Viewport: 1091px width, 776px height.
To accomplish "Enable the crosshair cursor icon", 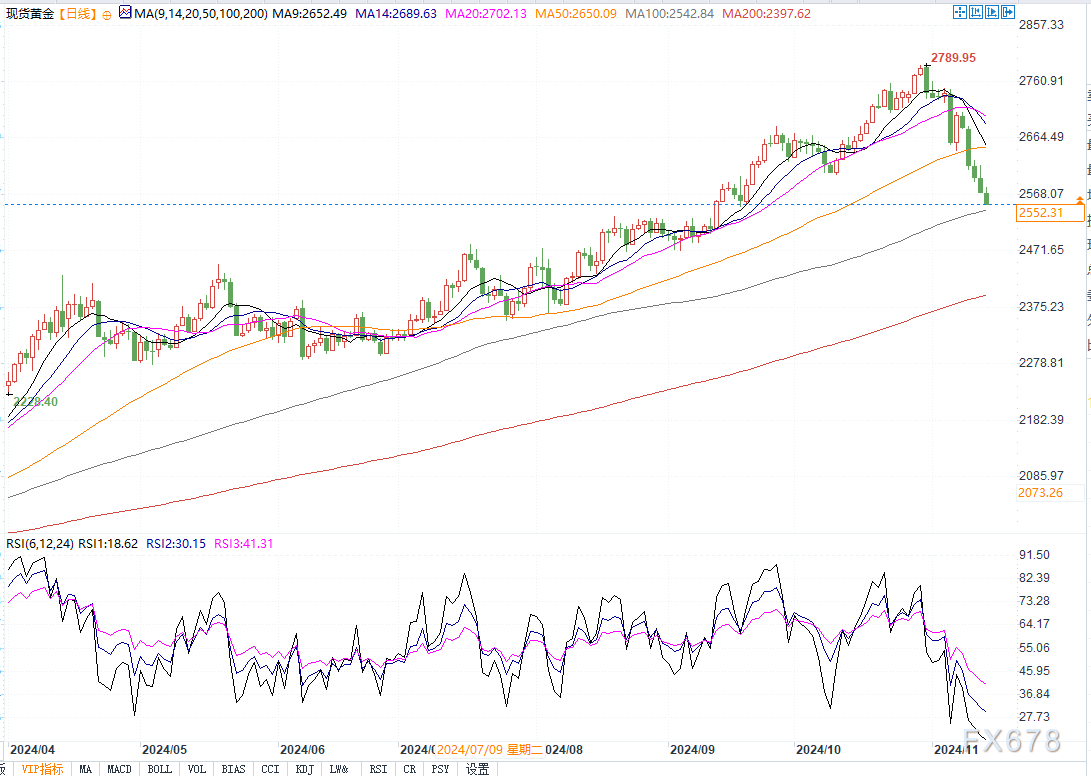I will click(x=960, y=13).
